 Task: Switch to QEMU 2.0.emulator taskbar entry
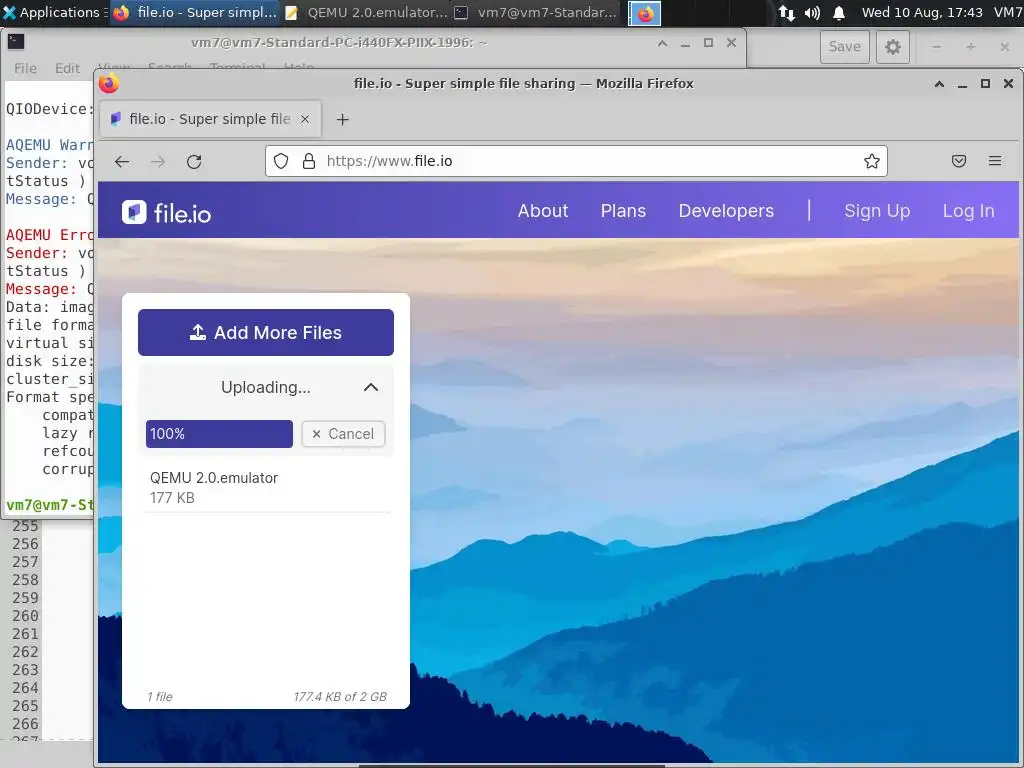(x=367, y=12)
